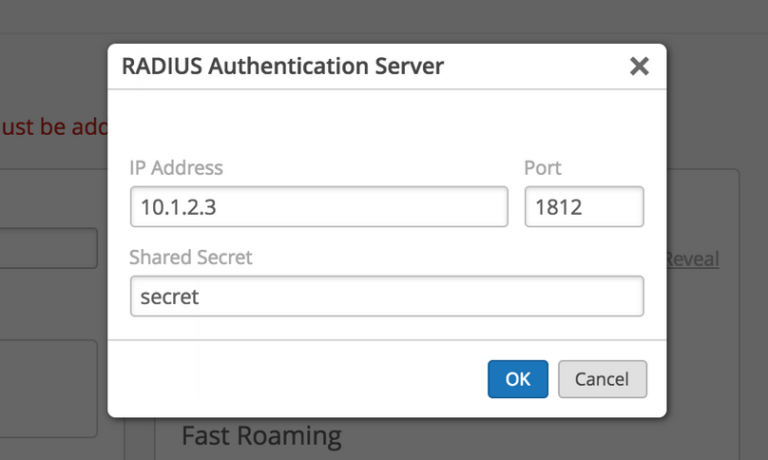Click the dimmed overlay above the dialog

coord(386,20)
